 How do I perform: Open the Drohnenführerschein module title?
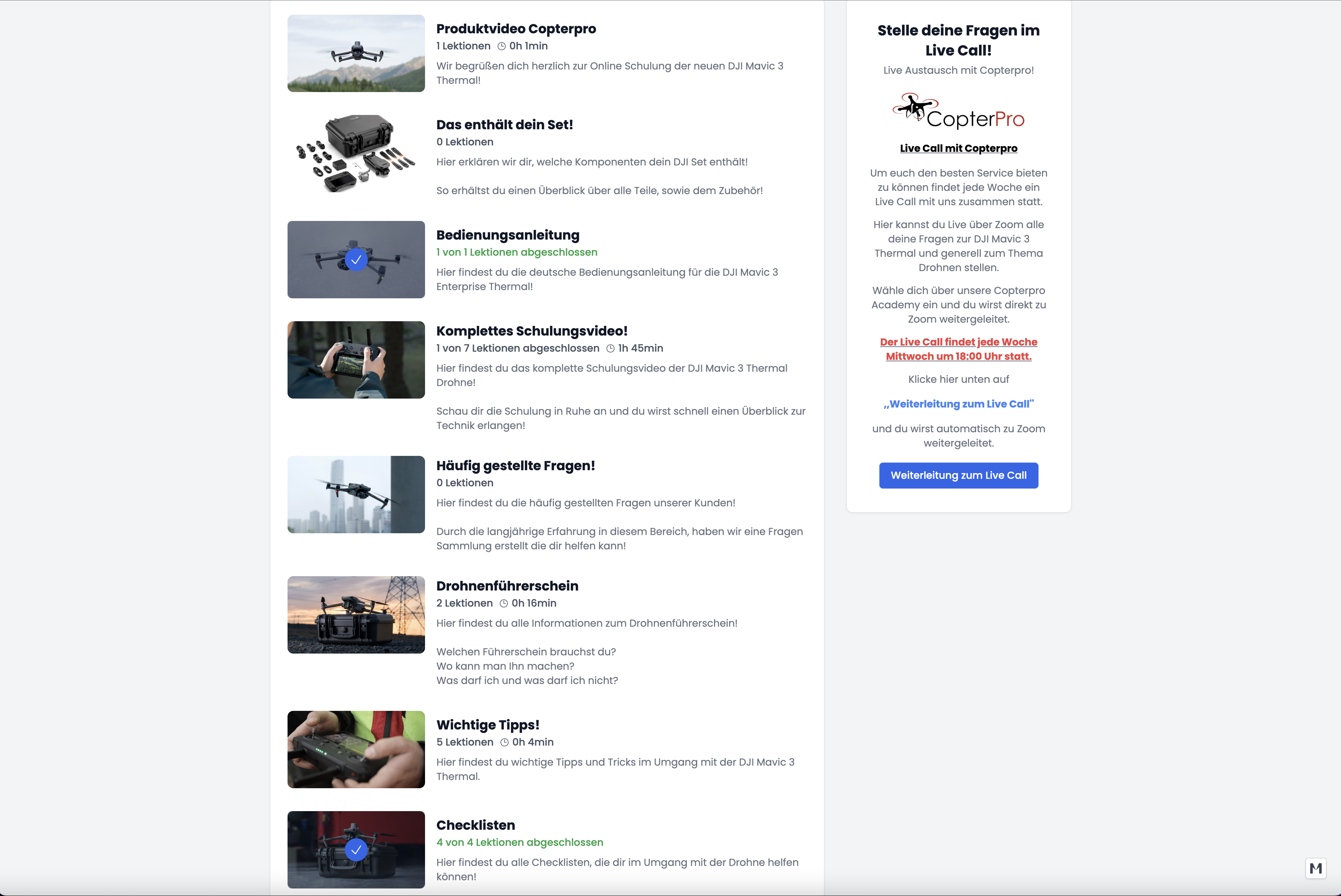[507, 586]
